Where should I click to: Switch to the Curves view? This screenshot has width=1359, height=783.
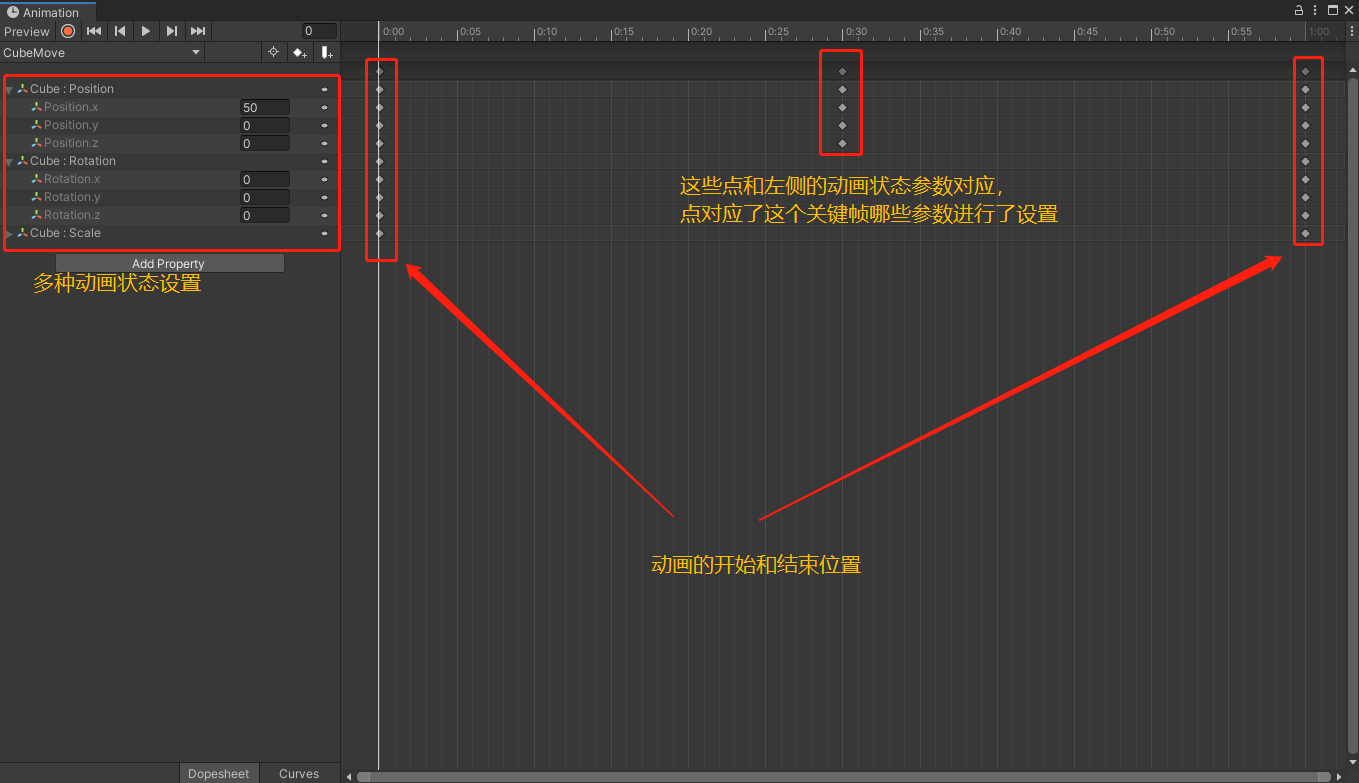(299, 773)
